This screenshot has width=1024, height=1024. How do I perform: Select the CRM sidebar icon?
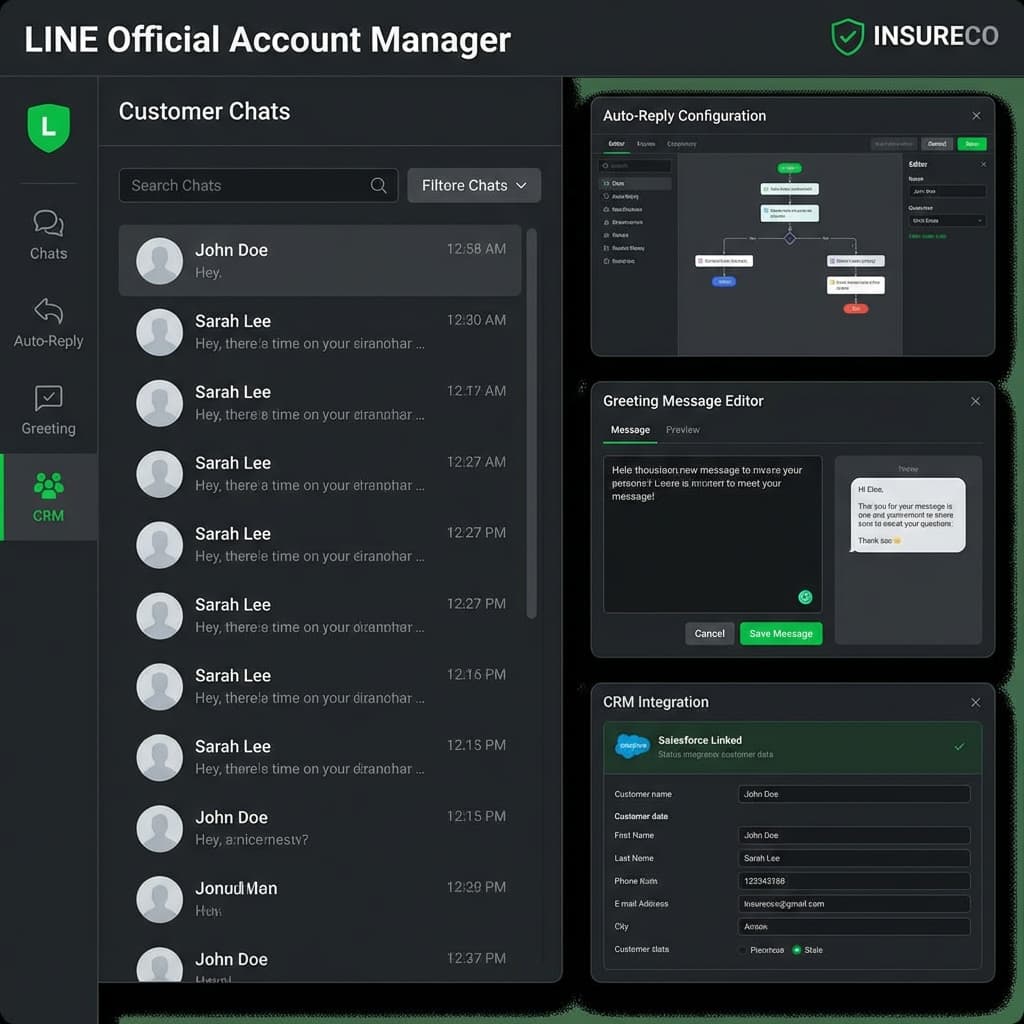pyautogui.click(x=48, y=497)
